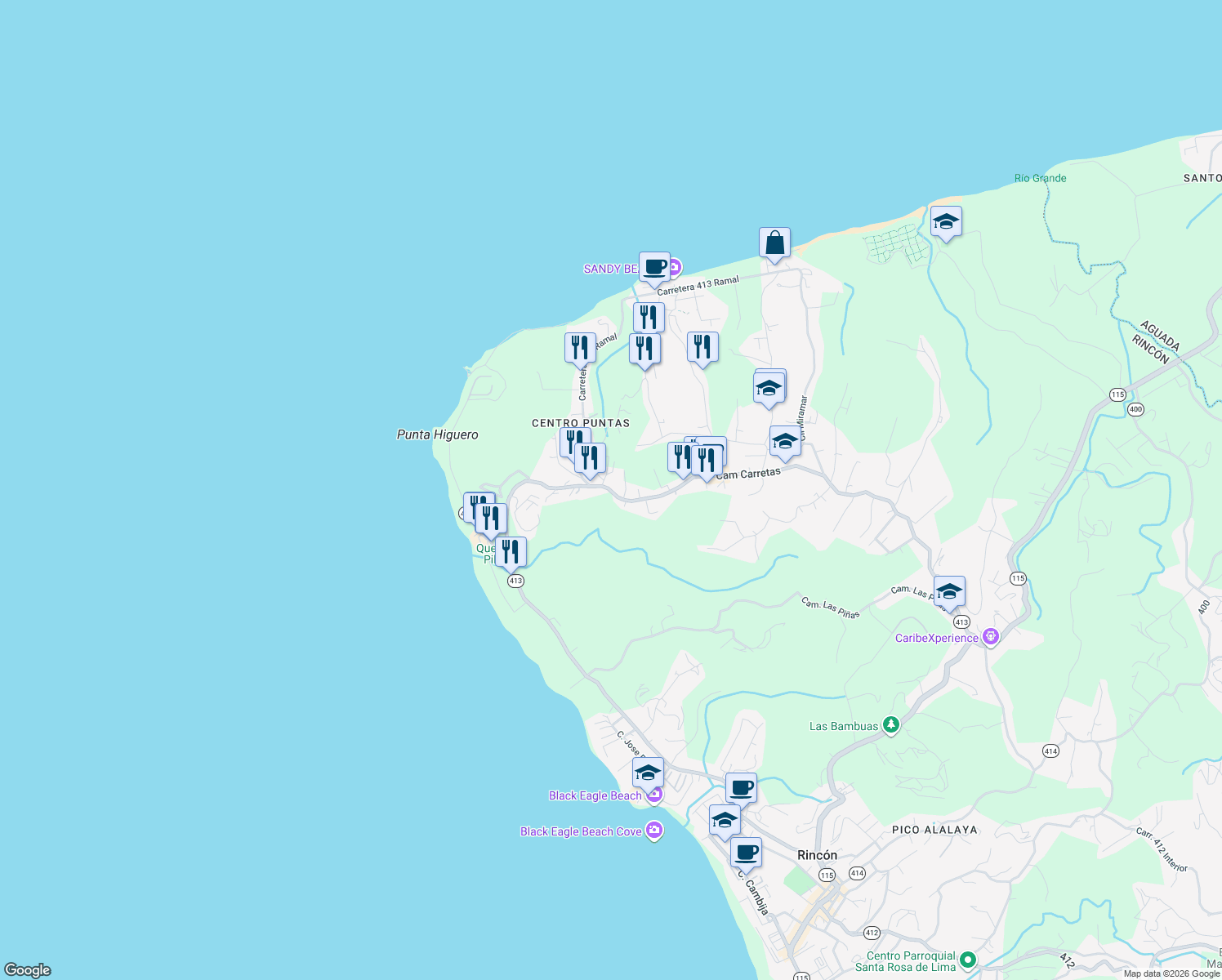Click the school marker near Río Grande

(946, 220)
